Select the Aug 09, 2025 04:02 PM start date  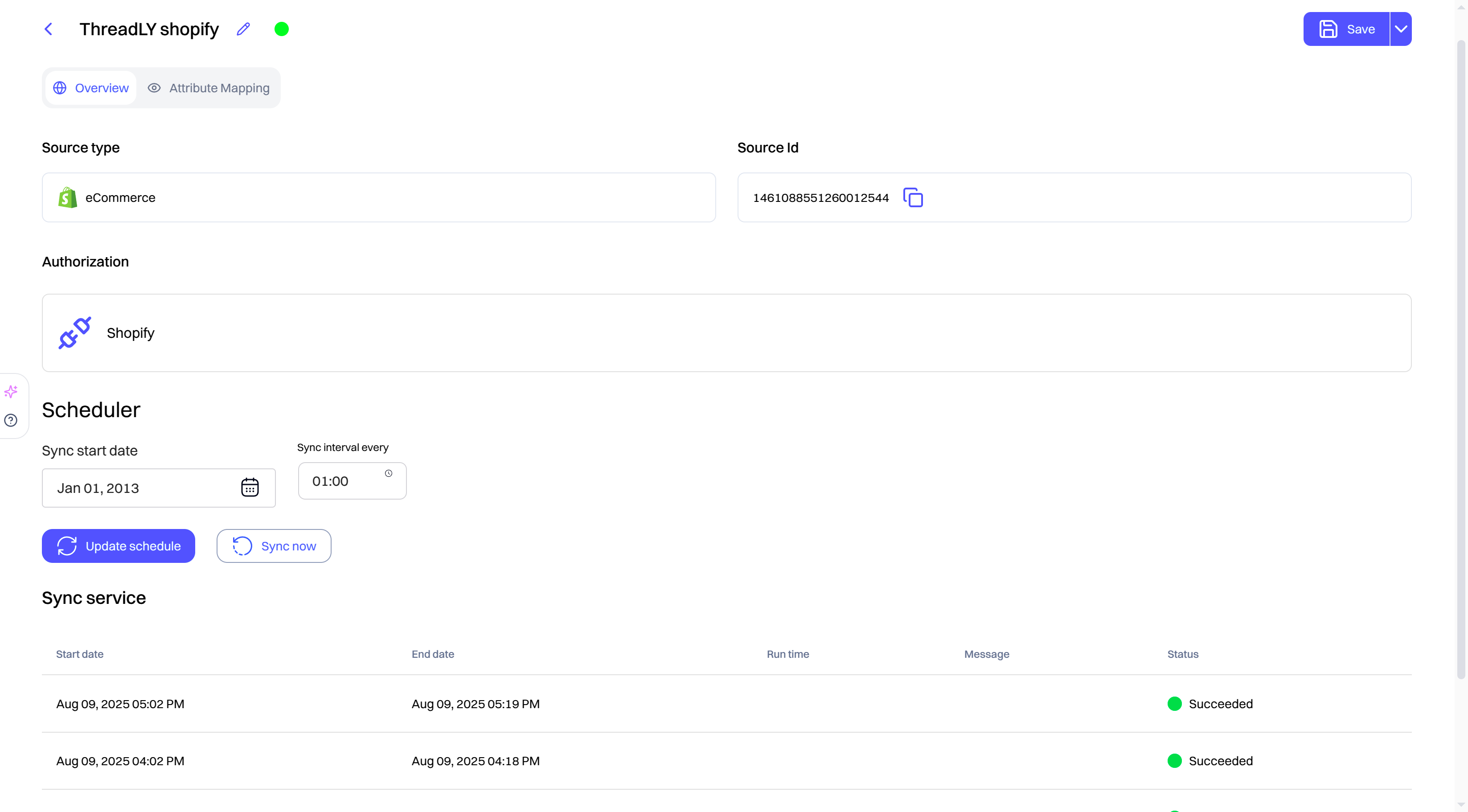[x=120, y=761]
